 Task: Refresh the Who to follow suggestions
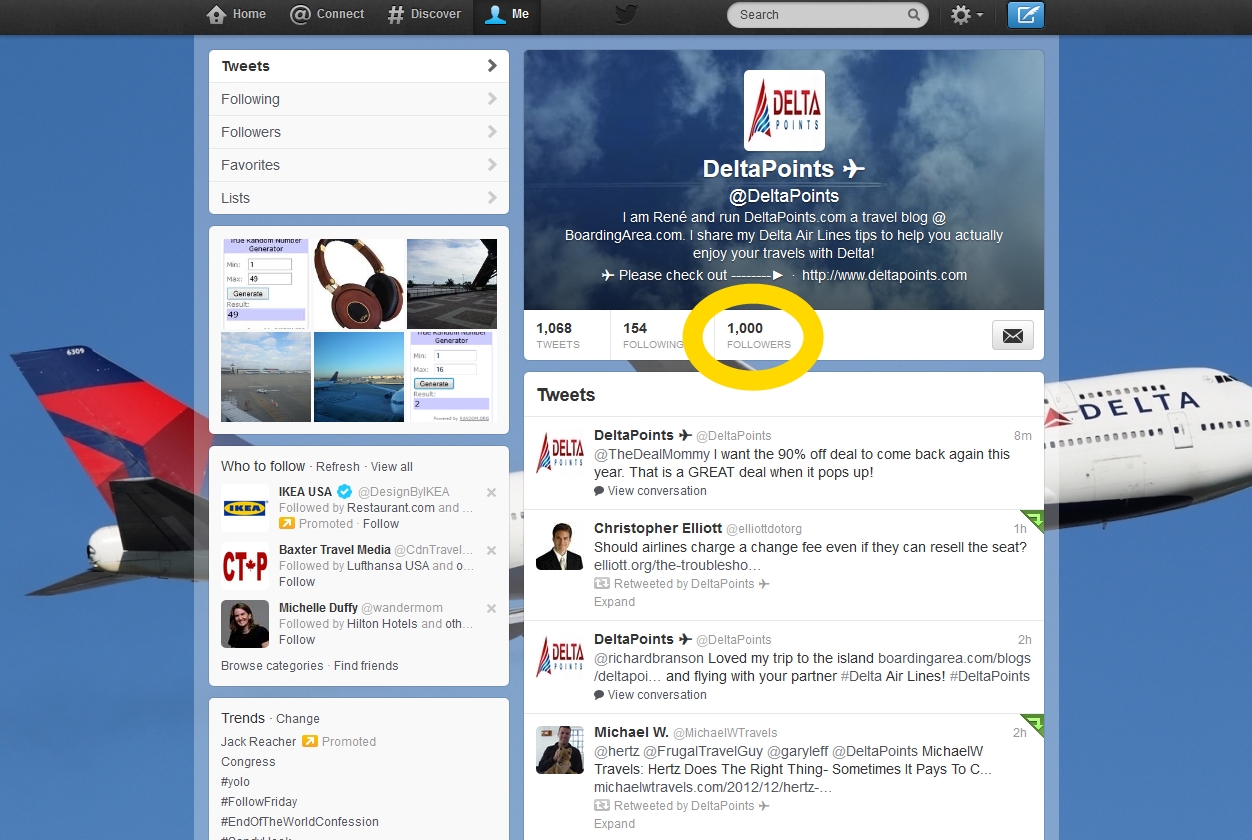pyautogui.click(x=338, y=467)
